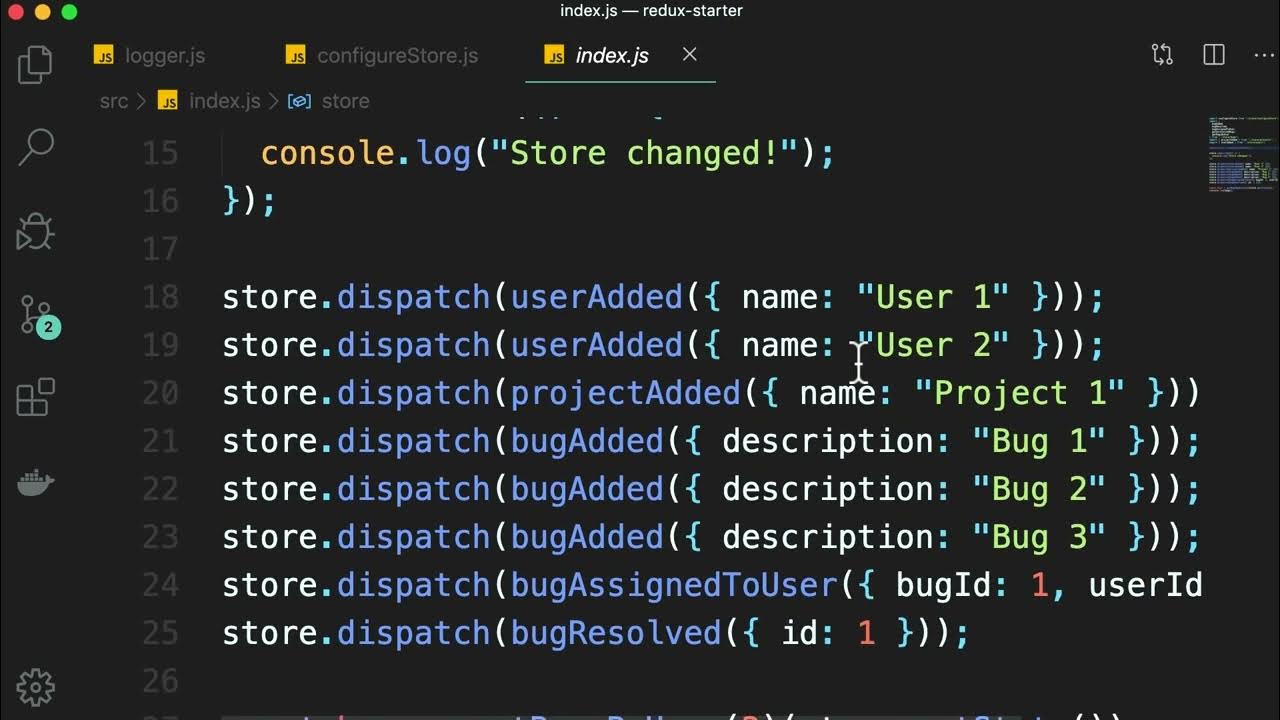Click the index.js breadcrumb item

pos(224,101)
